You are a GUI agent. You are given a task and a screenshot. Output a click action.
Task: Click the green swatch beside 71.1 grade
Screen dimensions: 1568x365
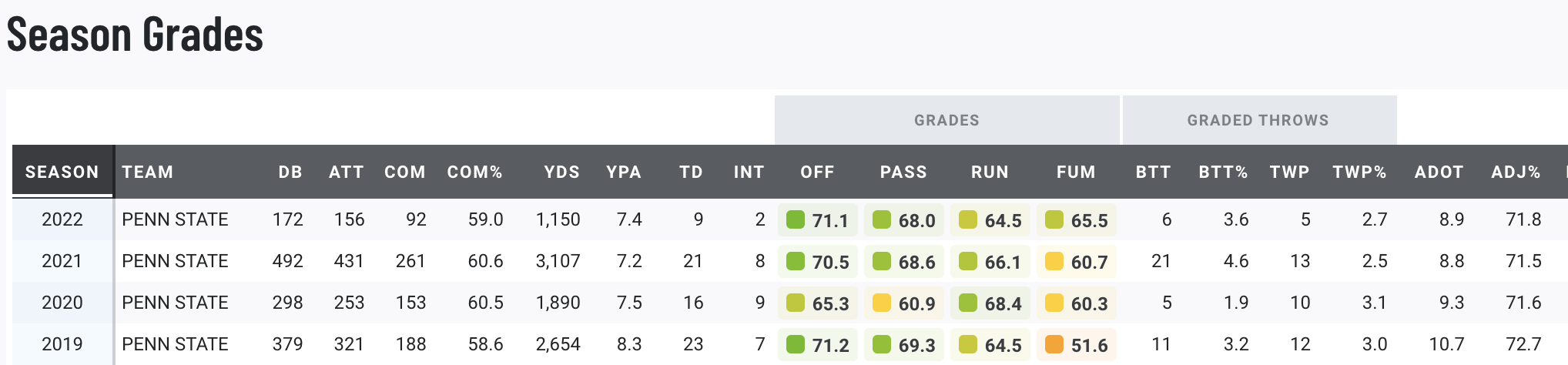point(795,220)
